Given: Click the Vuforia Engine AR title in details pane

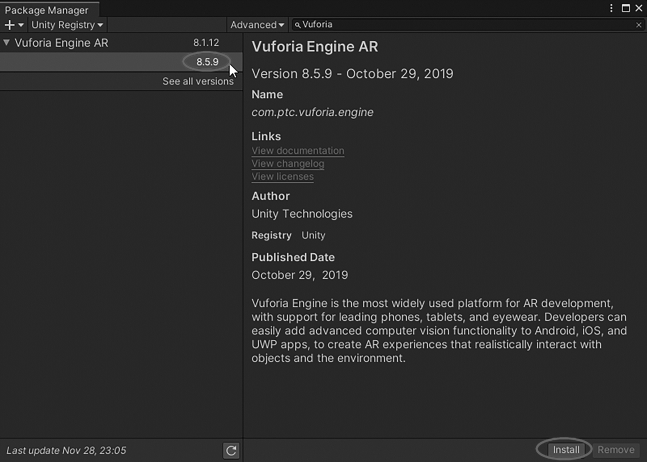Looking at the screenshot, I should (315, 47).
